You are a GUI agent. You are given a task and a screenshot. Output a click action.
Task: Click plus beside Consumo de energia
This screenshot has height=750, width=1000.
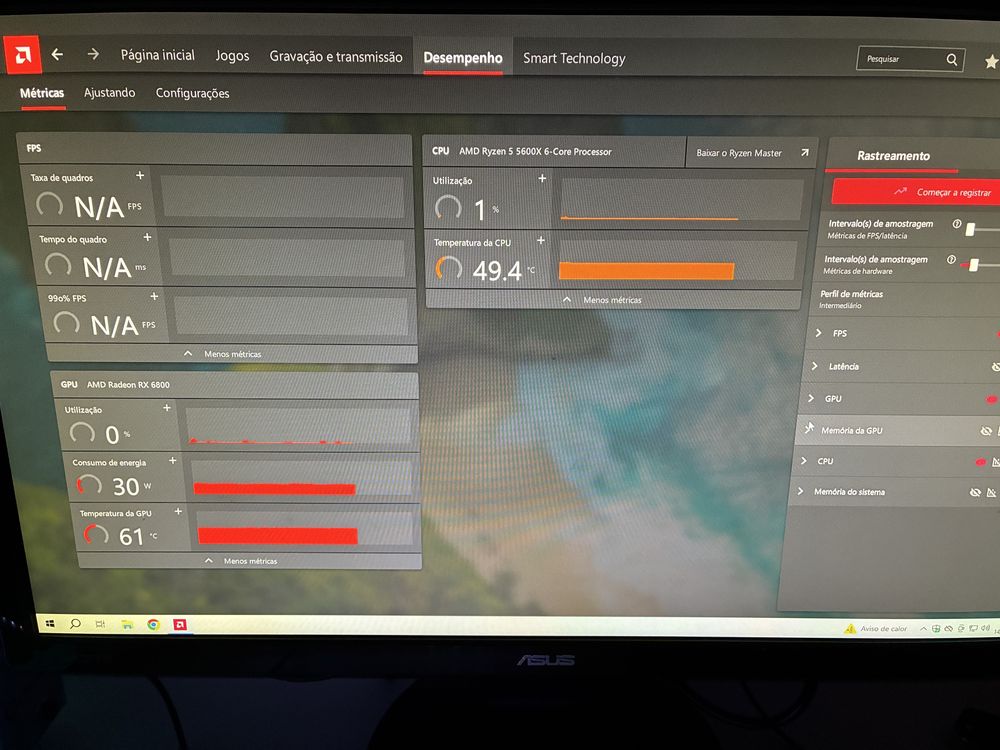point(172,460)
